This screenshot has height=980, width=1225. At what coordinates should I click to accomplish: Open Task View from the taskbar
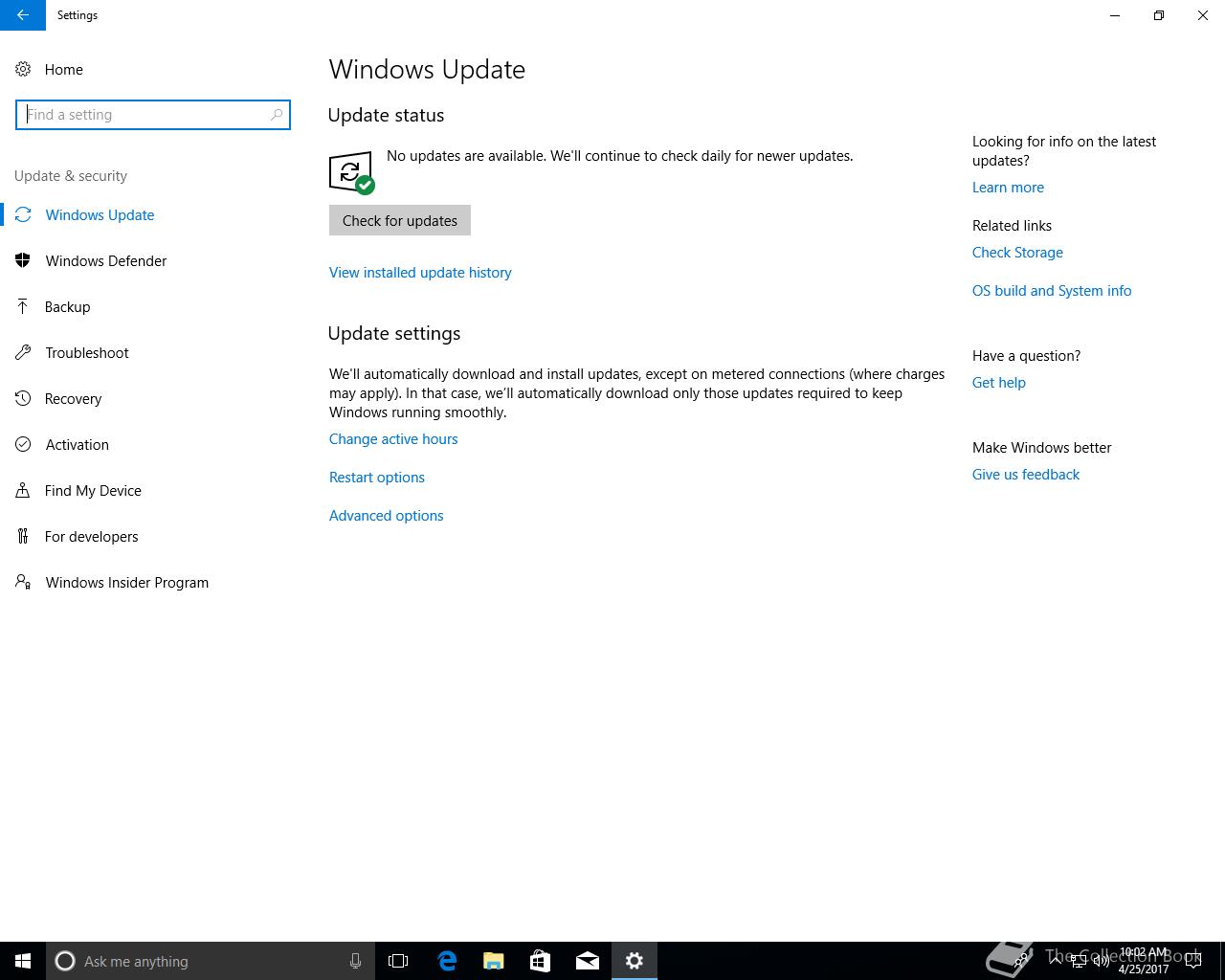(x=398, y=961)
